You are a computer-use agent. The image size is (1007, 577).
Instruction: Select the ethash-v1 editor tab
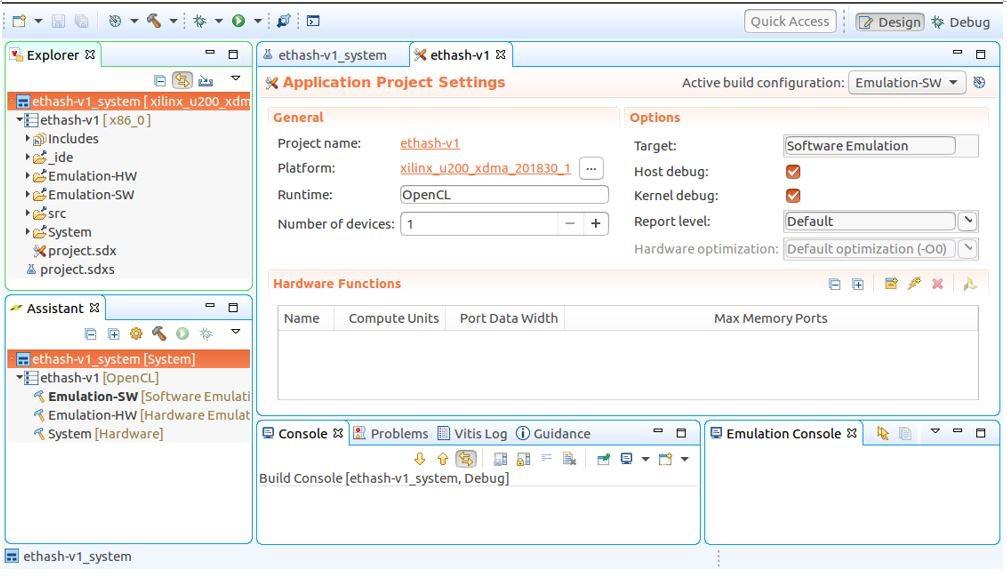point(460,55)
